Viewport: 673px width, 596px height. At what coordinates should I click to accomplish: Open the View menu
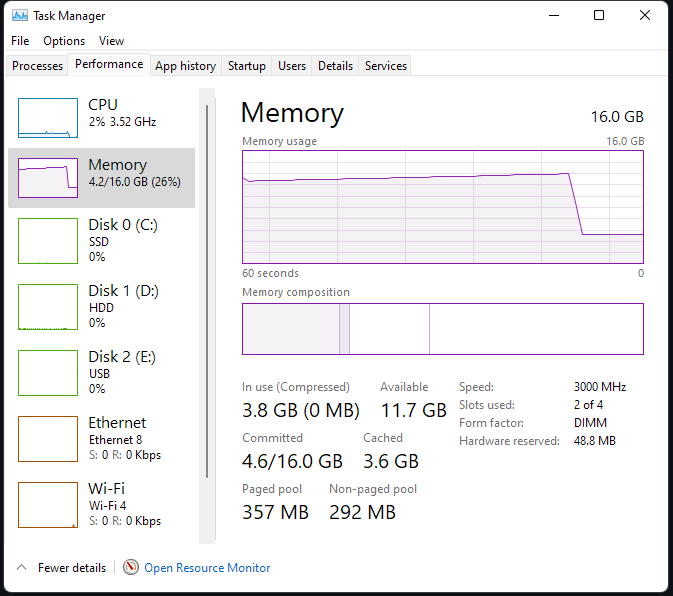click(111, 41)
